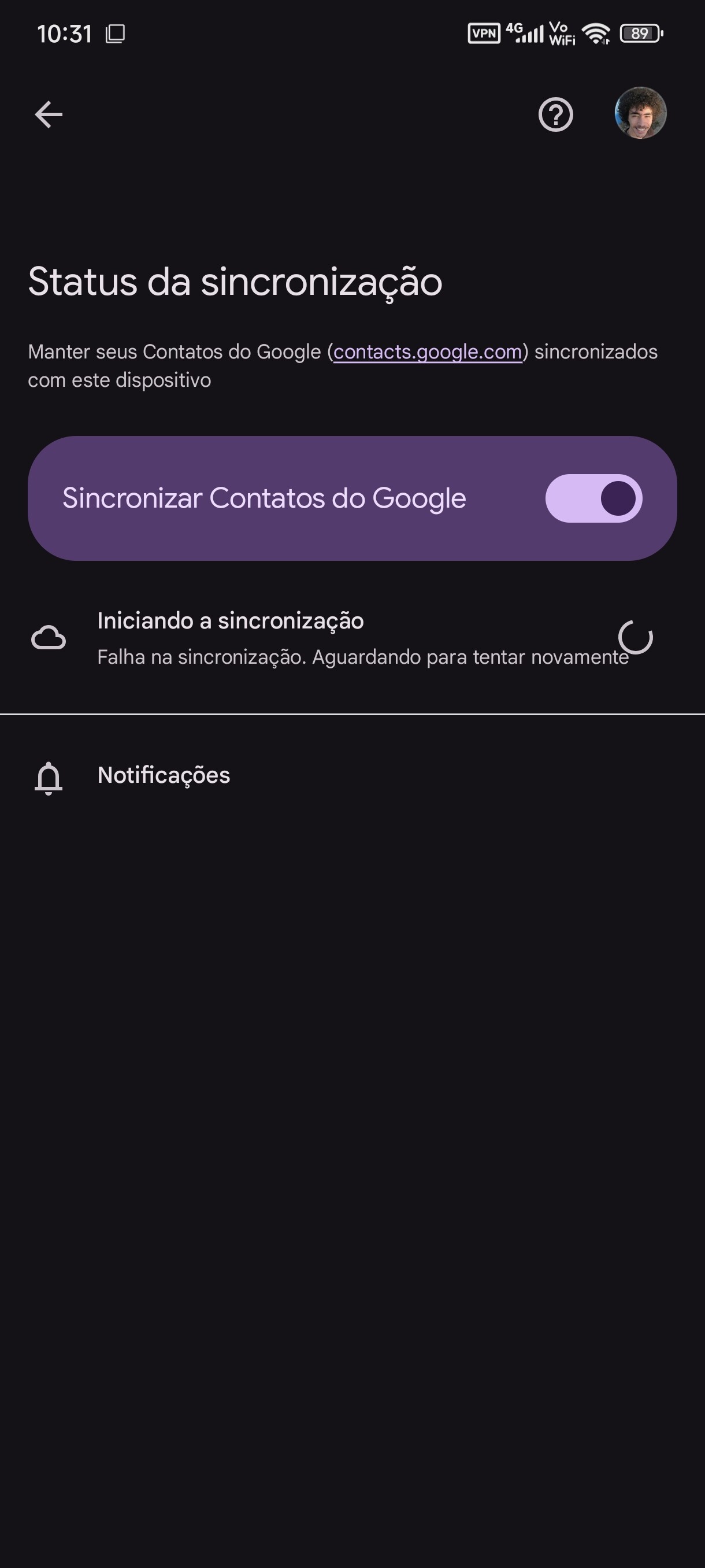The width and height of the screenshot is (705, 1568).
Task: Open the Notificações menu item
Action: click(164, 775)
